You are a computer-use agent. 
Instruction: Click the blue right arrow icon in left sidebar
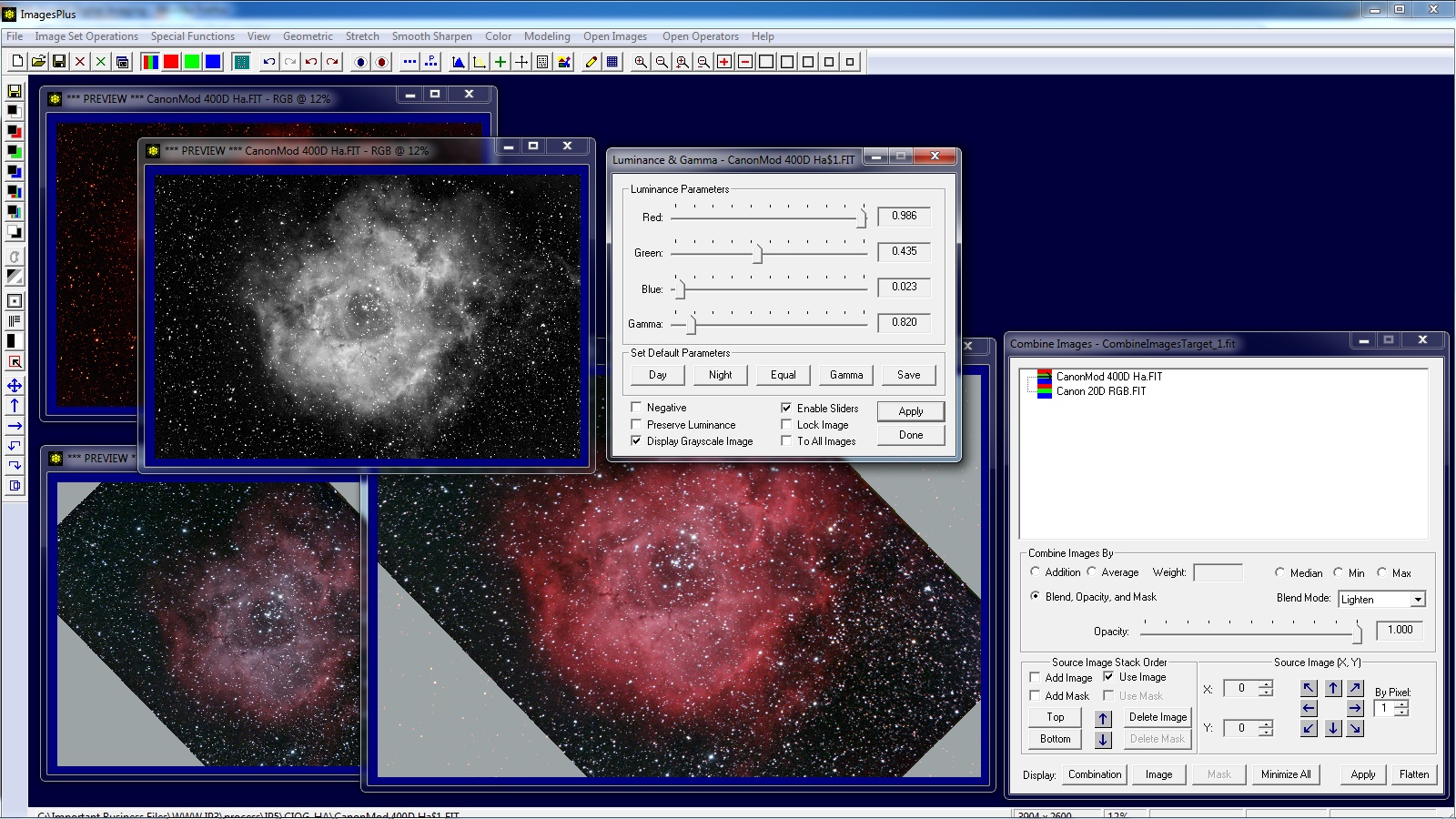tap(15, 426)
